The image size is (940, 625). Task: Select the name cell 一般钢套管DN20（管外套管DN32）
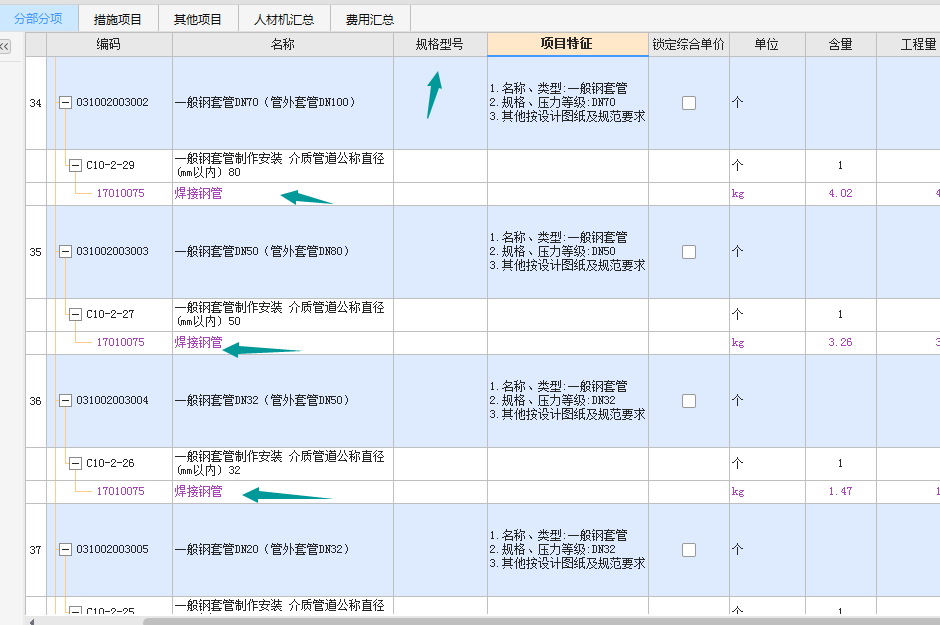point(282,549)
